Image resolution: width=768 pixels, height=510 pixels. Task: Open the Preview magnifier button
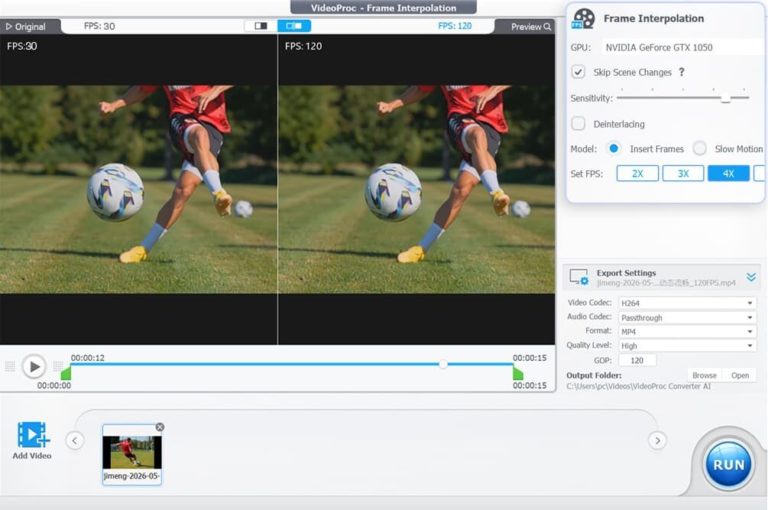click(530, 27)
